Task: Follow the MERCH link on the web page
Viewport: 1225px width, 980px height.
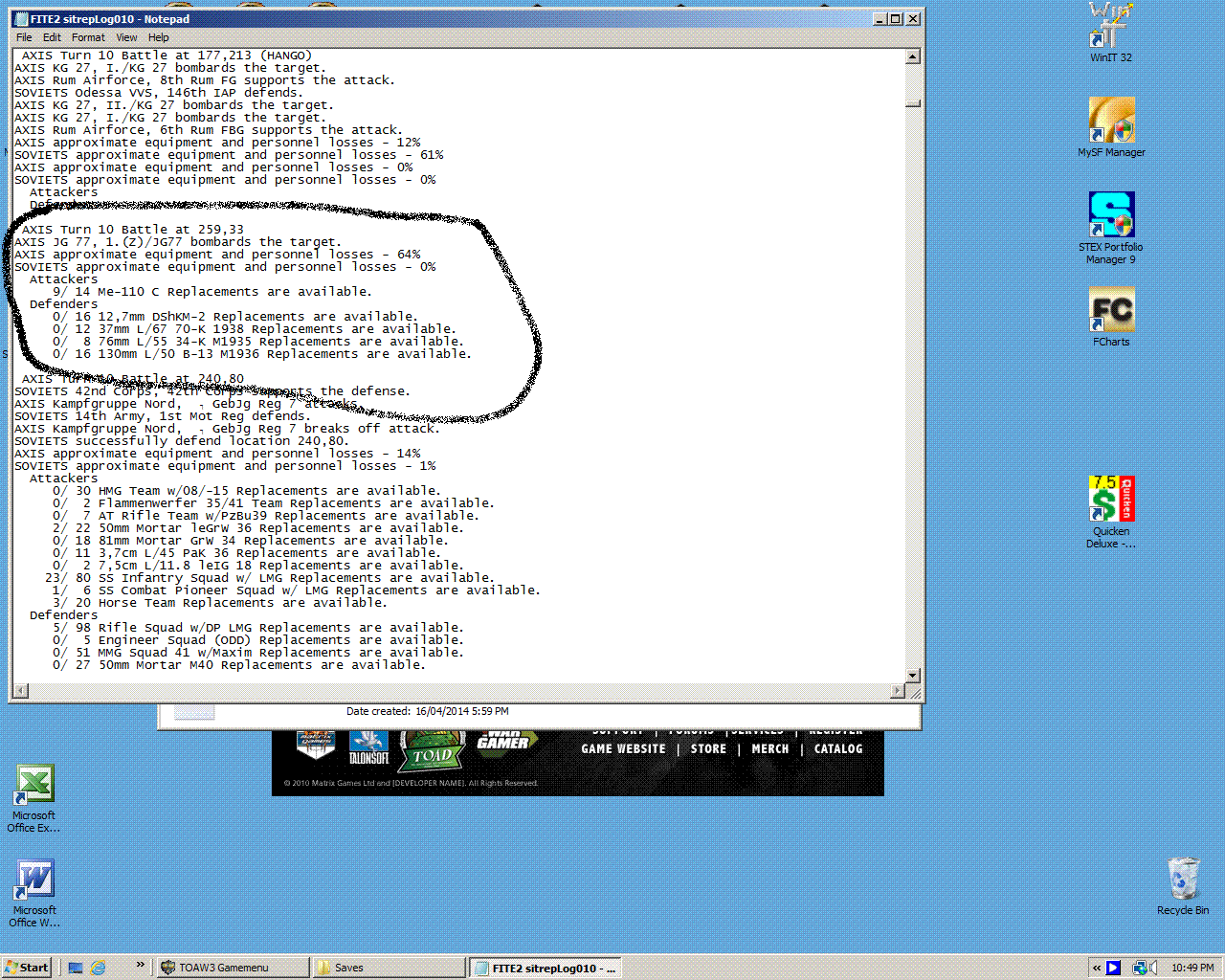Action: [x=770, y=749]
